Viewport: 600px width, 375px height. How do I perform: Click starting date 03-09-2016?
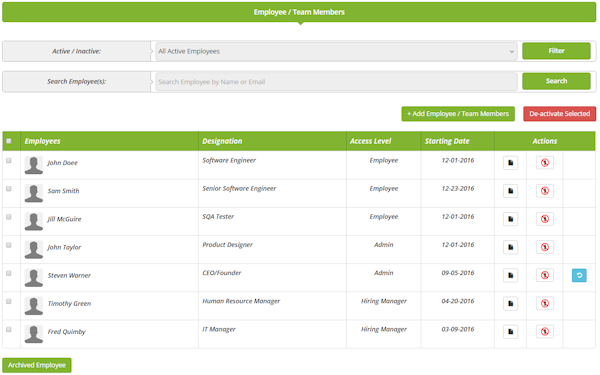(458, 329)
